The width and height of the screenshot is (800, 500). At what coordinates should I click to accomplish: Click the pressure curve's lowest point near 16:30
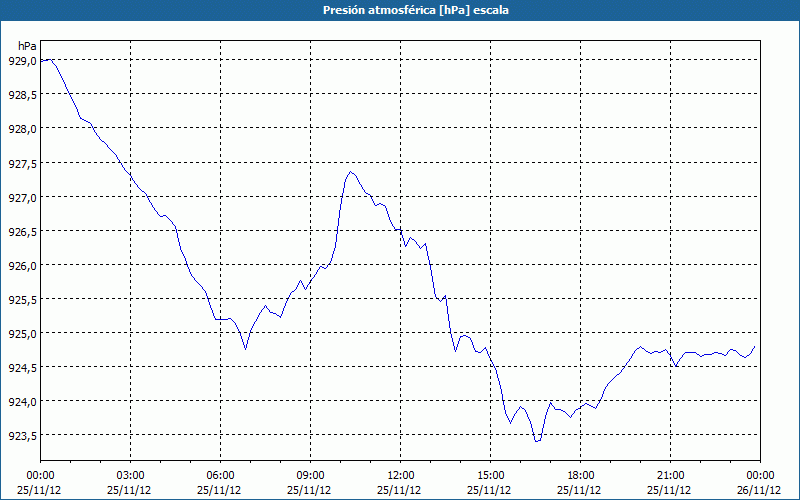536,441
